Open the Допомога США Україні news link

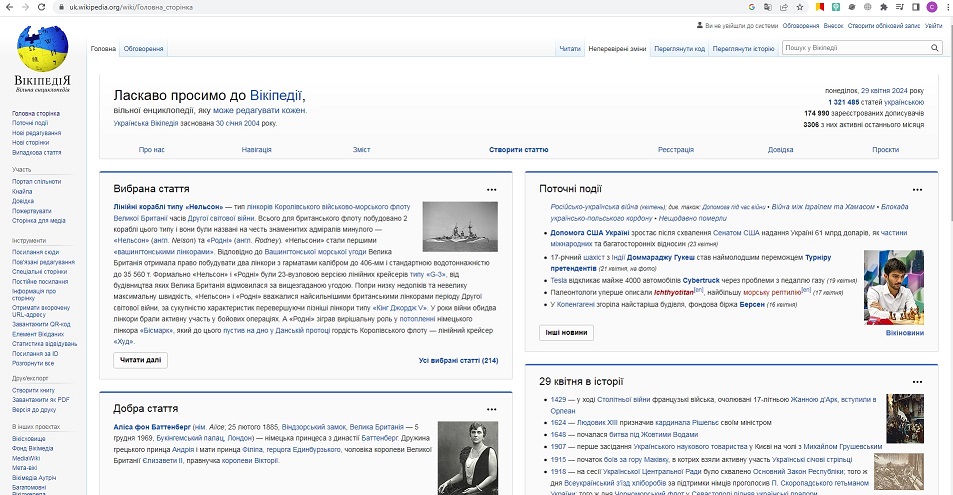pos(590,233)
